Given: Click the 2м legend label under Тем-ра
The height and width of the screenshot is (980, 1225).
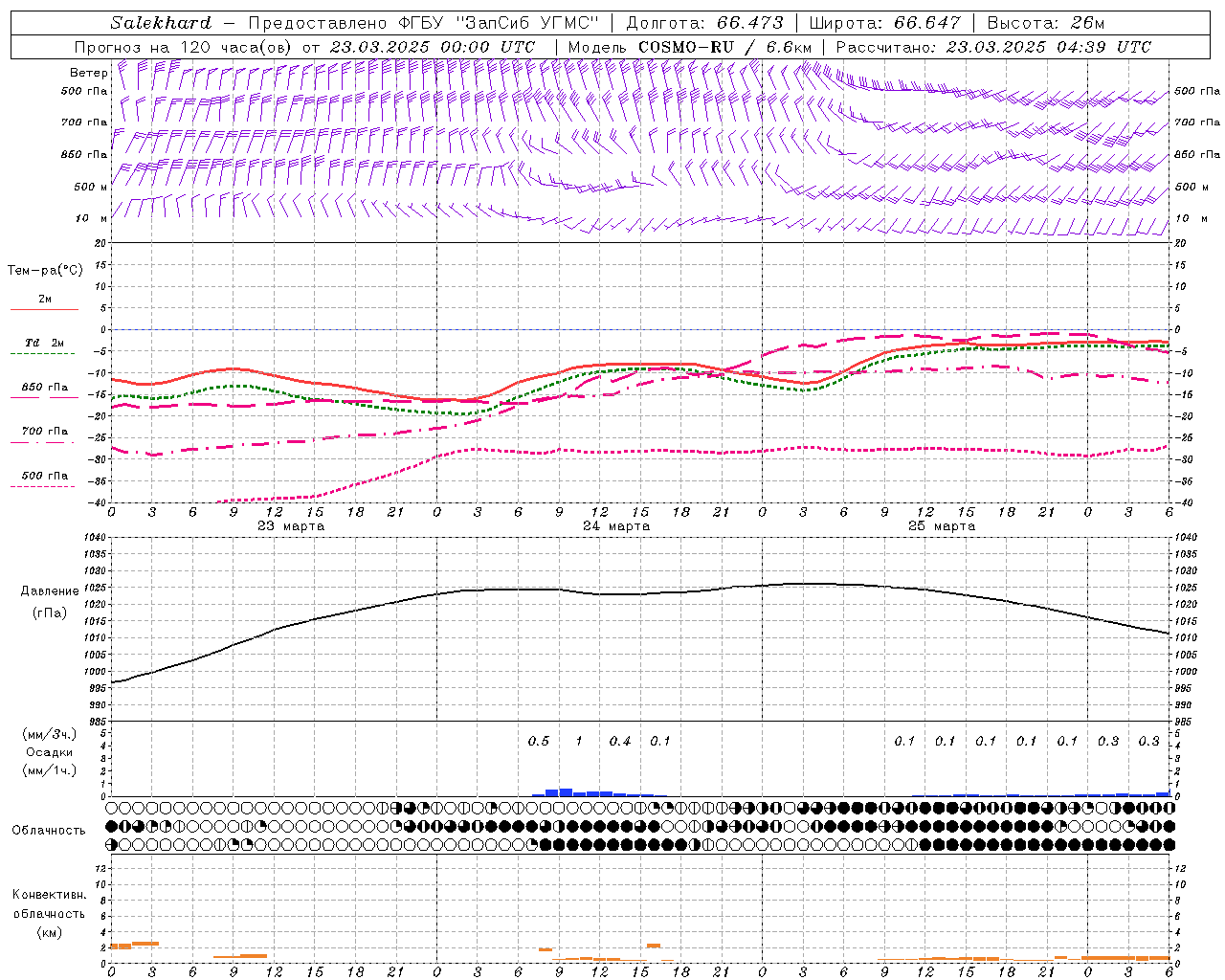Looking at the screenshot, I should [x=45, y=300].
